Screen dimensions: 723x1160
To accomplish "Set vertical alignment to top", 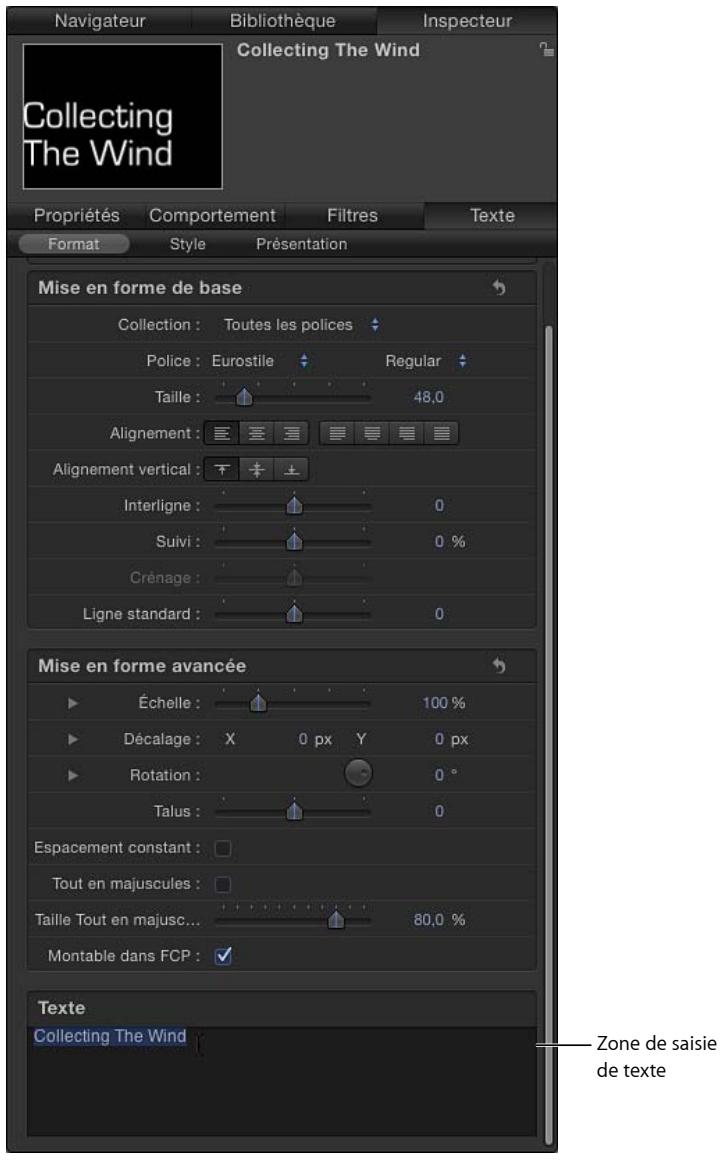I will (x=221, y=470).
